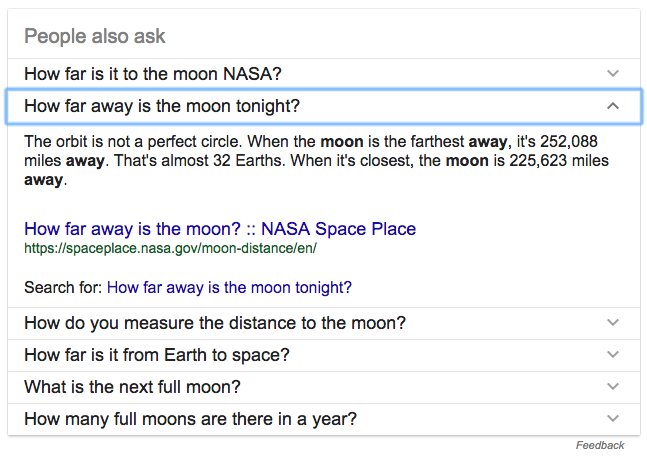The height and width of the screenshot is (457, 647).
Task: Expand the question 'How many full moons are there in a year?'
Action: [x=191, y=419]
